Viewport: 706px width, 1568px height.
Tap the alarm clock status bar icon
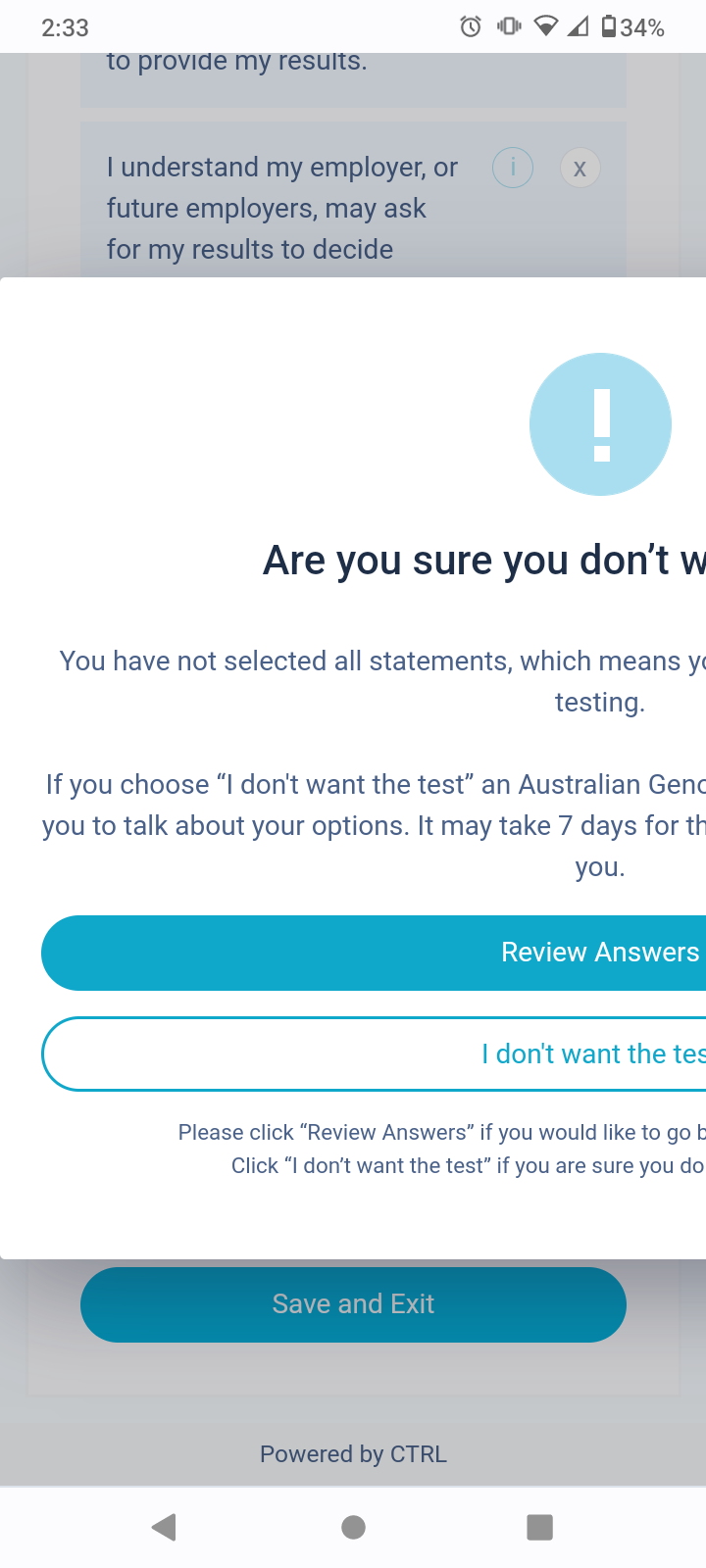pyautogui.click(x=471, y=27)
